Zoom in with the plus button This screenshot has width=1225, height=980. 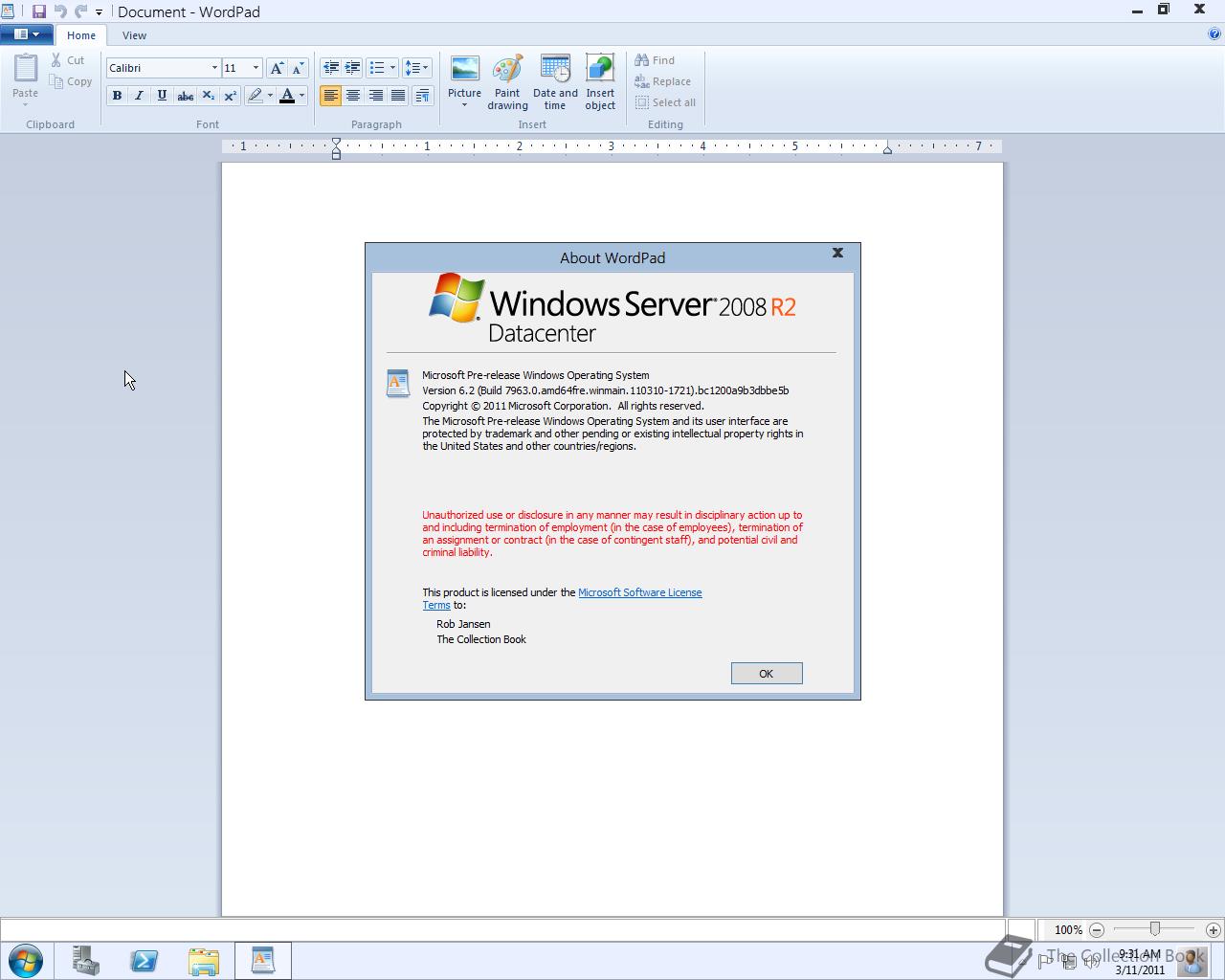point(1214,929)
